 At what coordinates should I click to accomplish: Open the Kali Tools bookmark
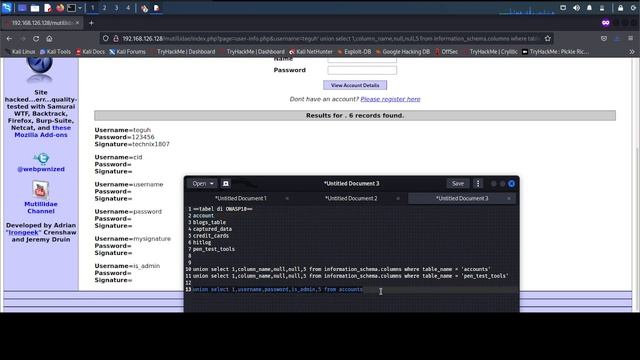click(56, 52)
